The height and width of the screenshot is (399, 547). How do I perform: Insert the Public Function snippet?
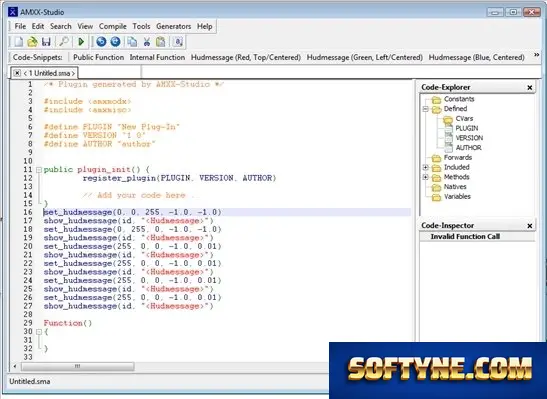(98, 57)
